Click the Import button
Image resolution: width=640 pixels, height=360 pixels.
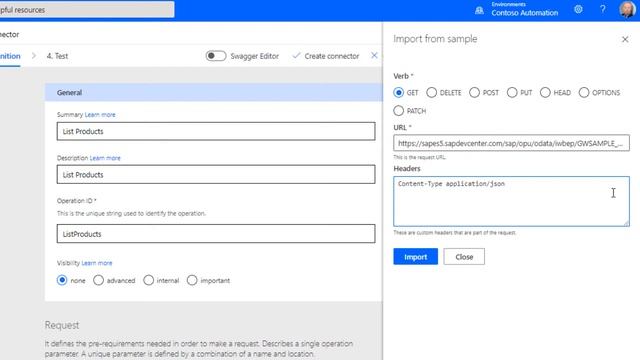click(416, 257)
